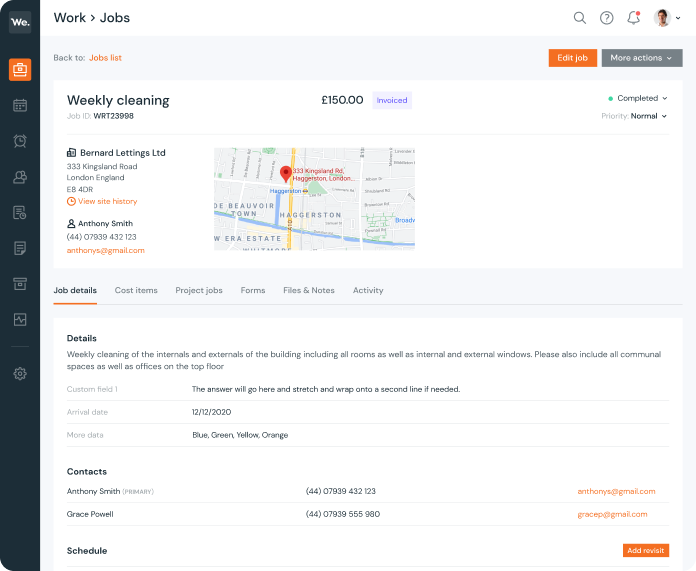Switch to the Activity tab

click(368, 290)
